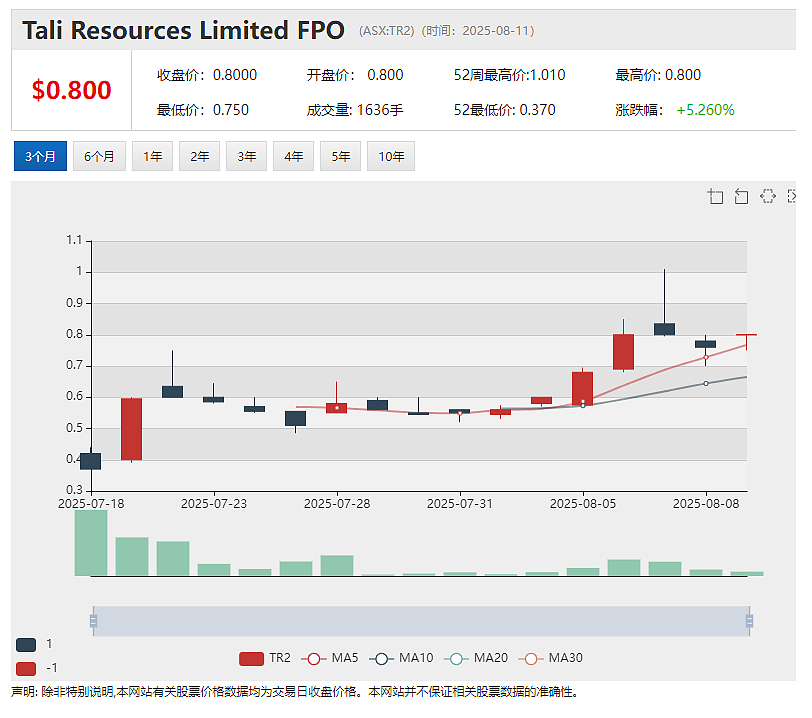Click the 最低价: 0.750 value
Image resolution: width=812 pixels, height=718 pixels.
click(x=203, y=110)
